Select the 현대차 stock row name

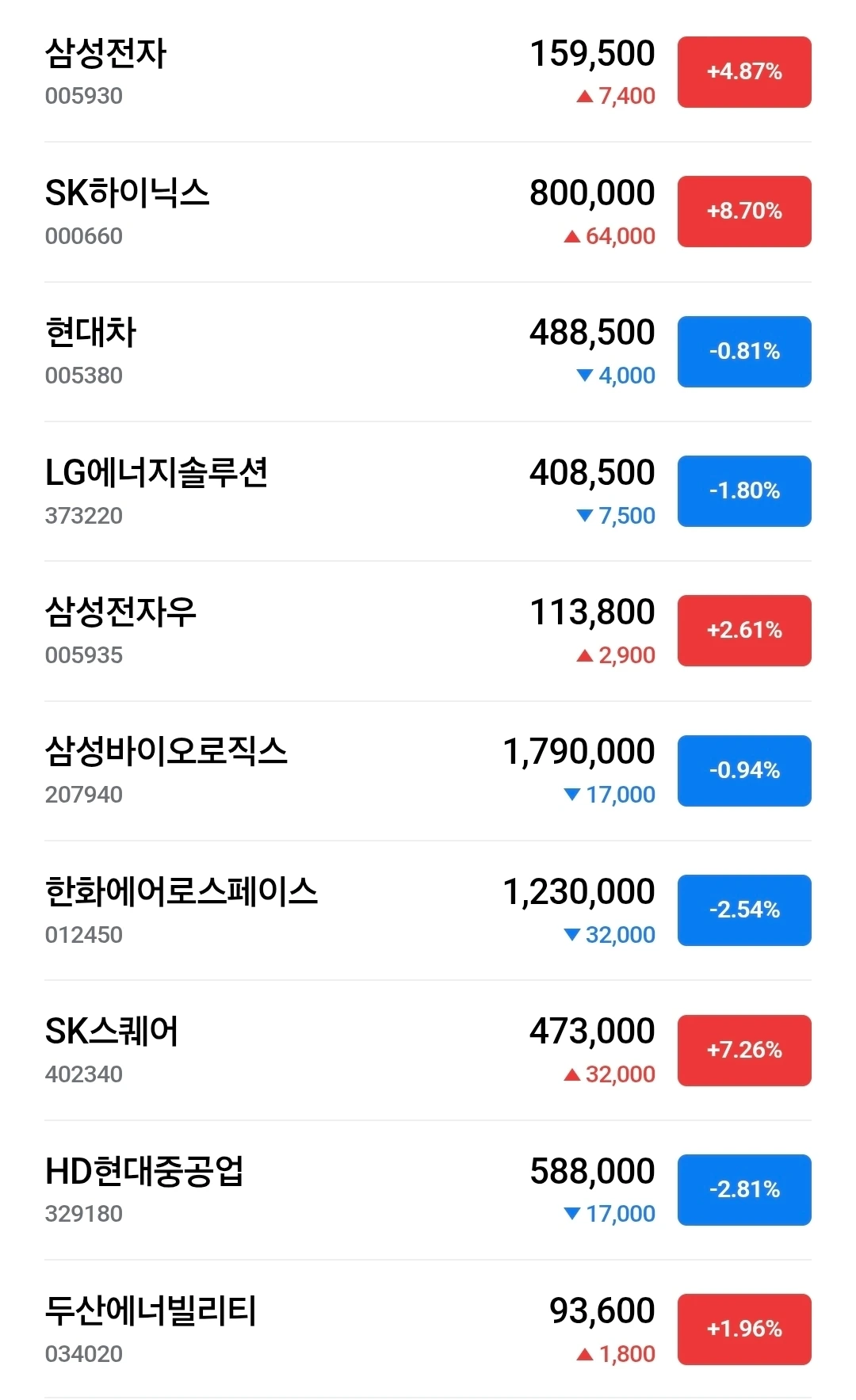tap(90, 333)
